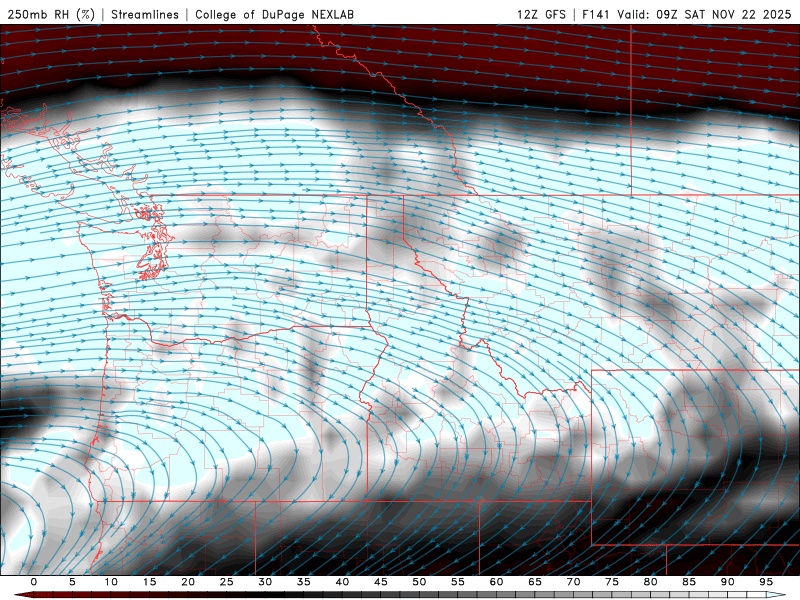Viewport: 800px width, 600px height.
Task: Click the 5 value on the color scale
Action: point(72,582)
